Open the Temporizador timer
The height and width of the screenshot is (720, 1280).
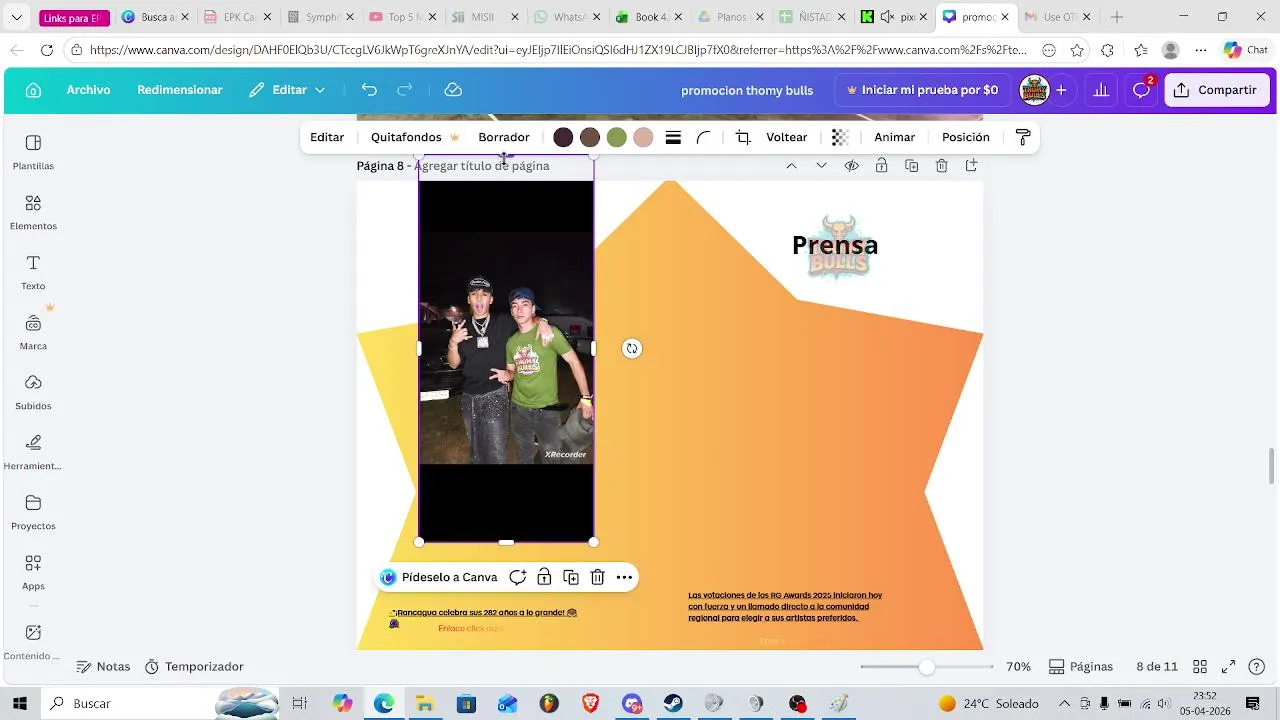(x=194, y=666)
